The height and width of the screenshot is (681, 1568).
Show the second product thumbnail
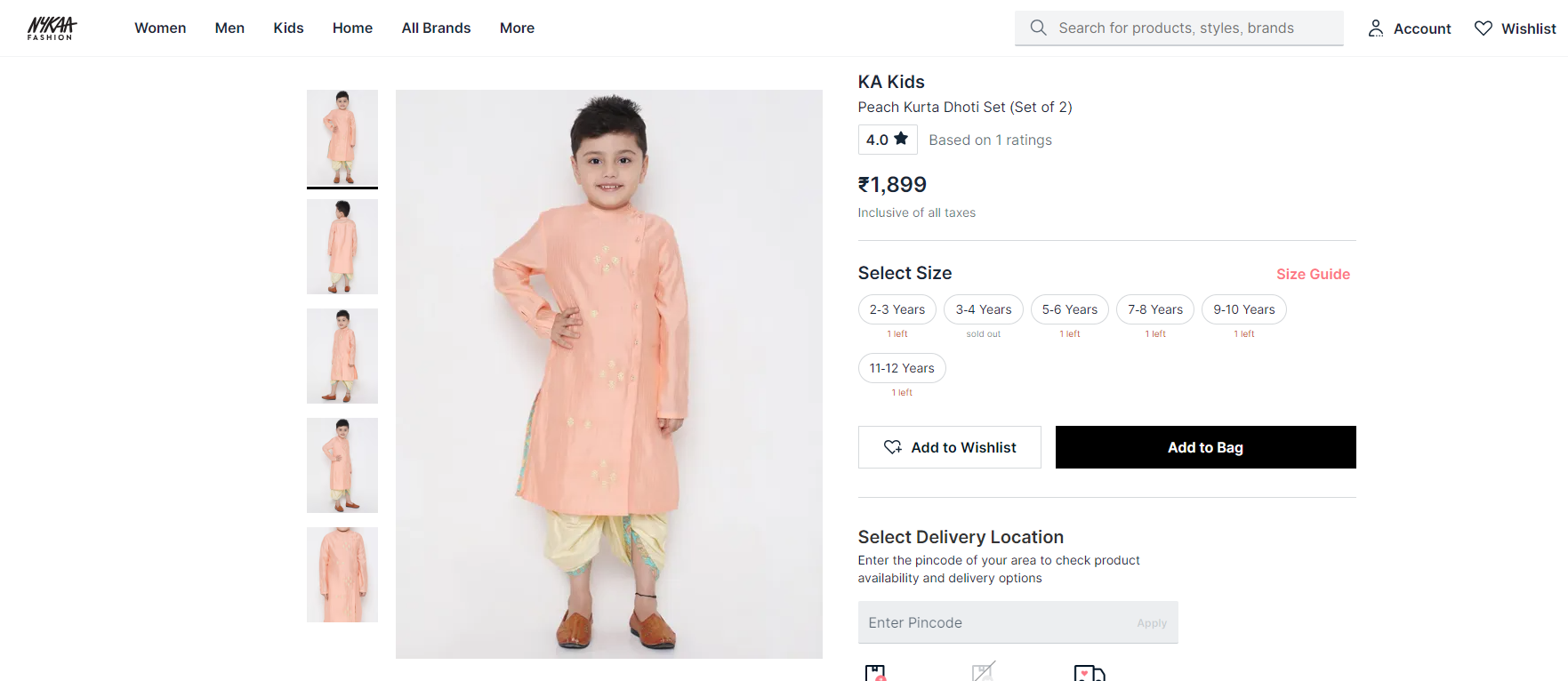(x=342, y=246)
